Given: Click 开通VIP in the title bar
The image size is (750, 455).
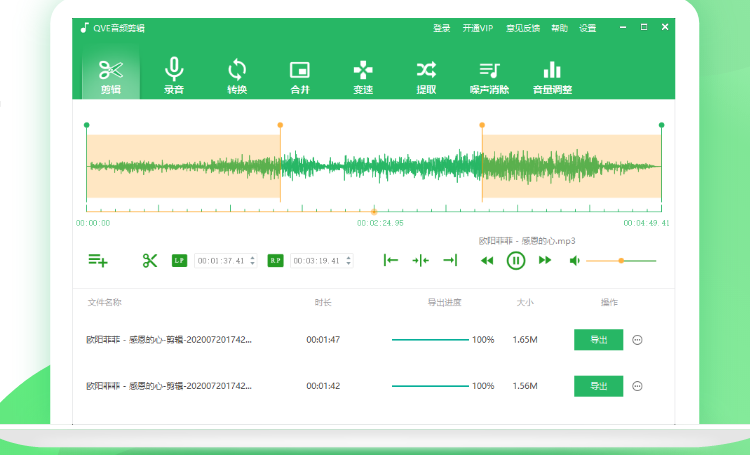Looking at the screenshot, I should pyautogui.click(x=478, y=28).
